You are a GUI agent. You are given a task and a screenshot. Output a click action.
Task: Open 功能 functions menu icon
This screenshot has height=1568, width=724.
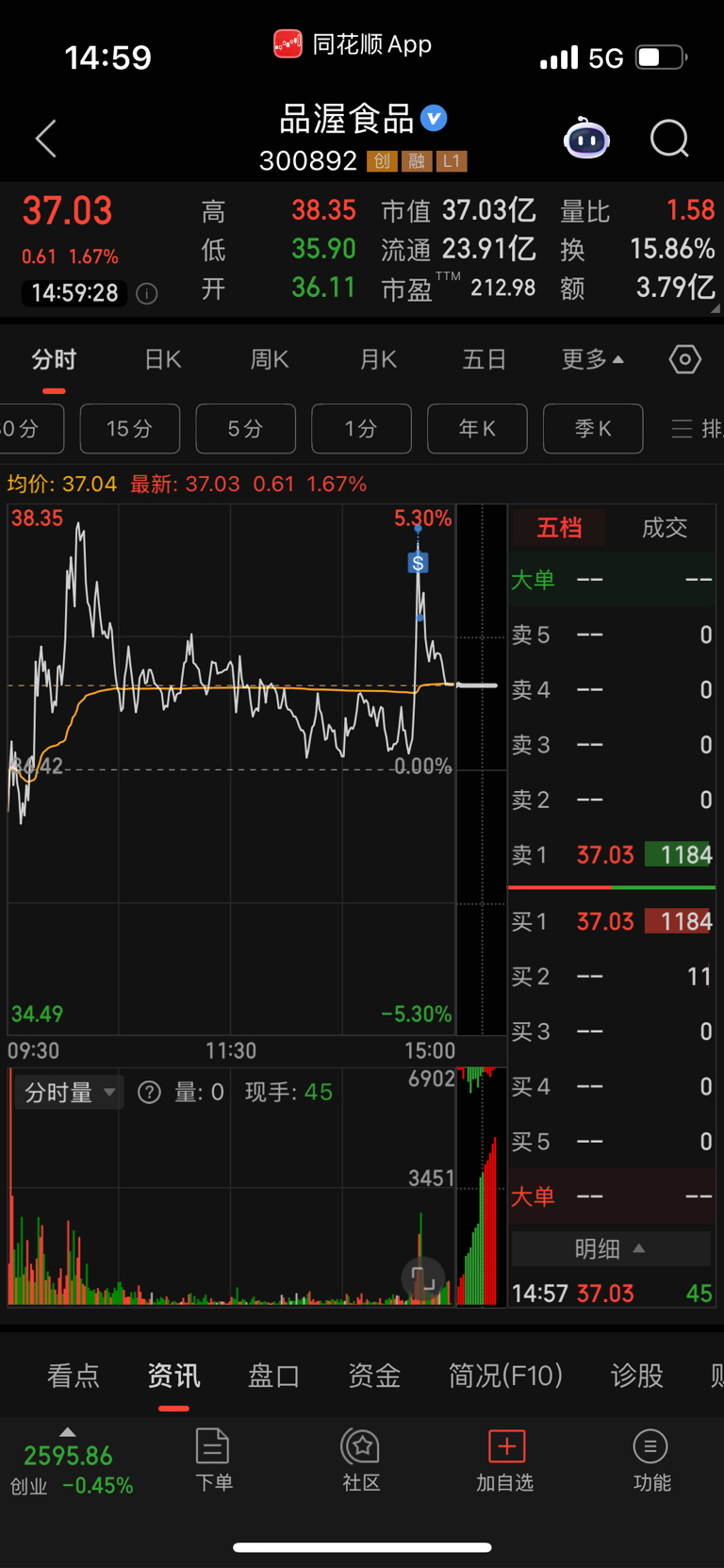click(651, 1460)
